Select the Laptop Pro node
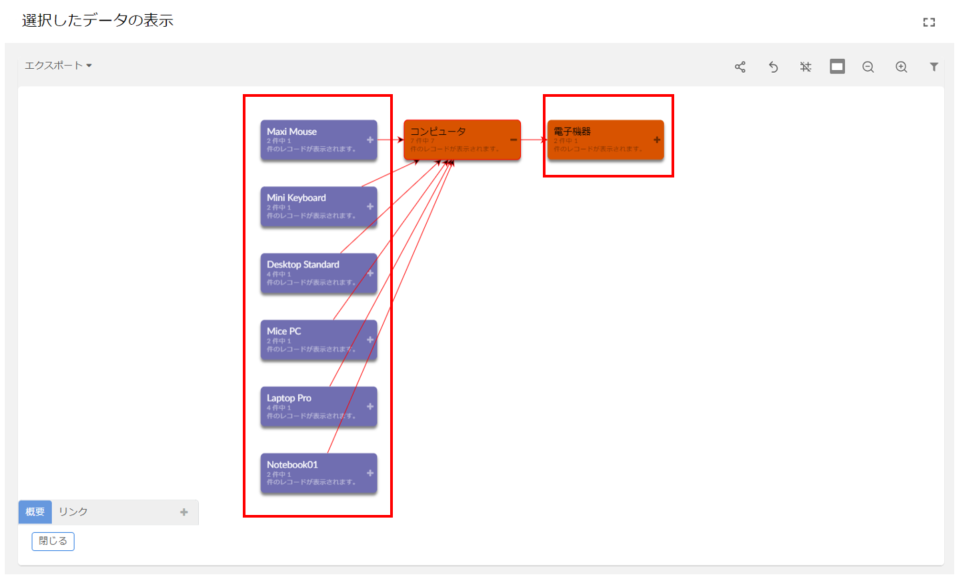The height and width of the screenshot is (586, 962). tap(318, 406)
